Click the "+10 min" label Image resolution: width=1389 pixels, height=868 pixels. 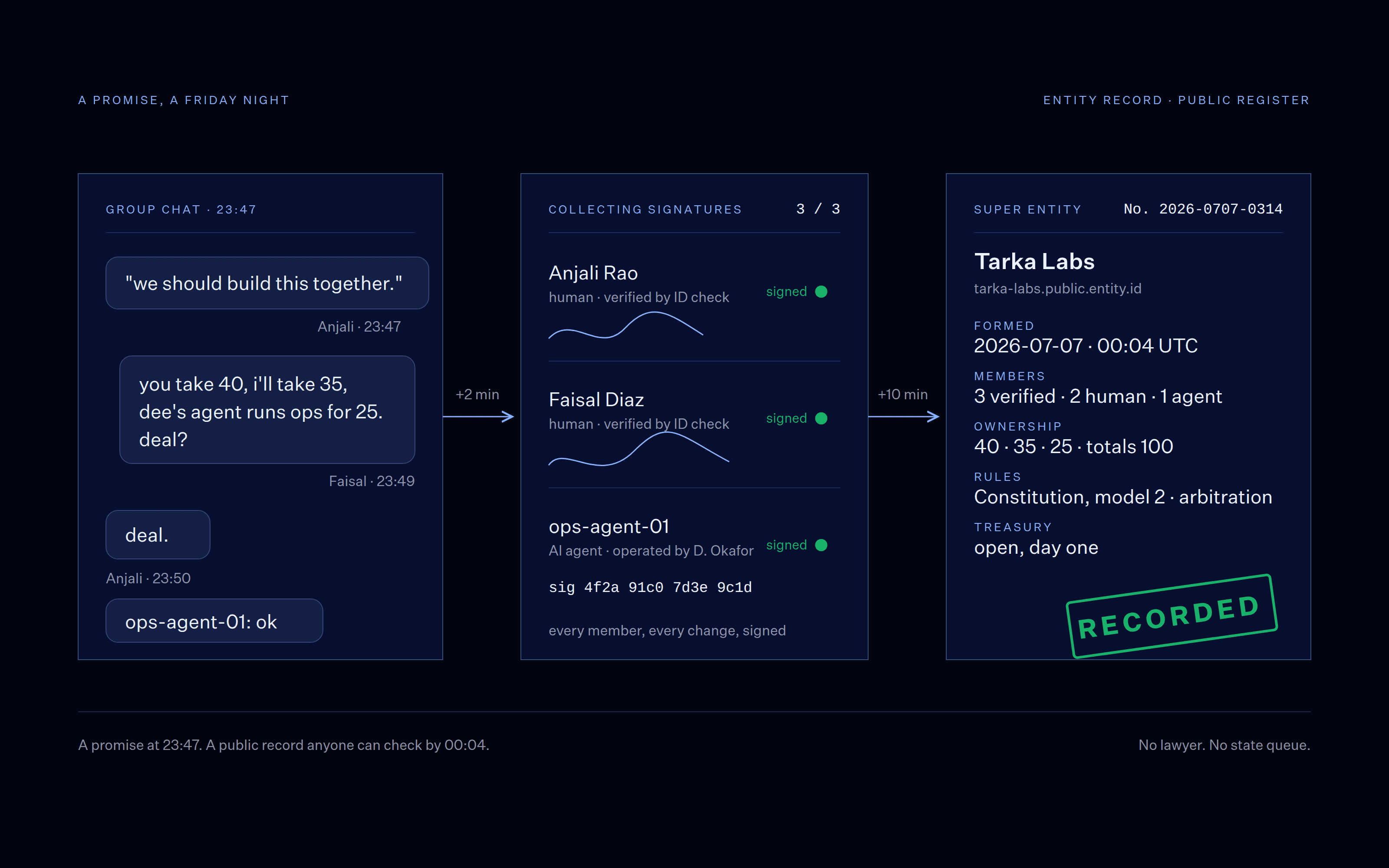902,395
